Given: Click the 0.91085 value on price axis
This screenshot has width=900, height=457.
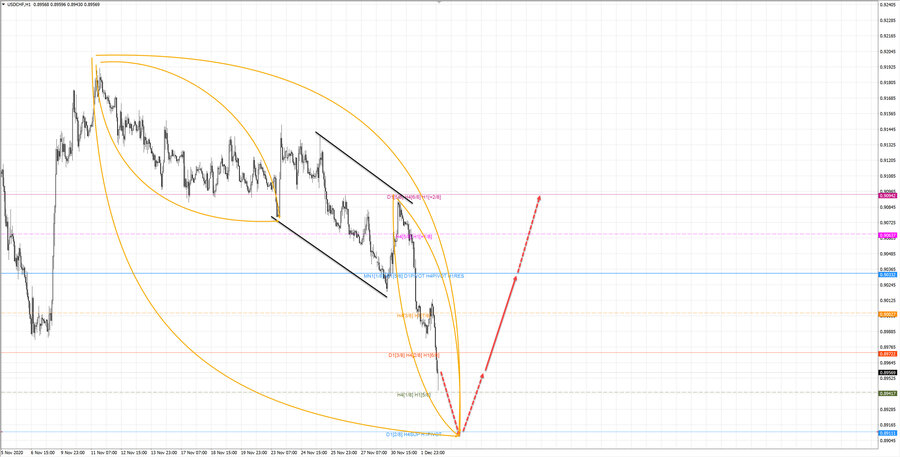Looking at the screenshot, I should pos(888,176).
